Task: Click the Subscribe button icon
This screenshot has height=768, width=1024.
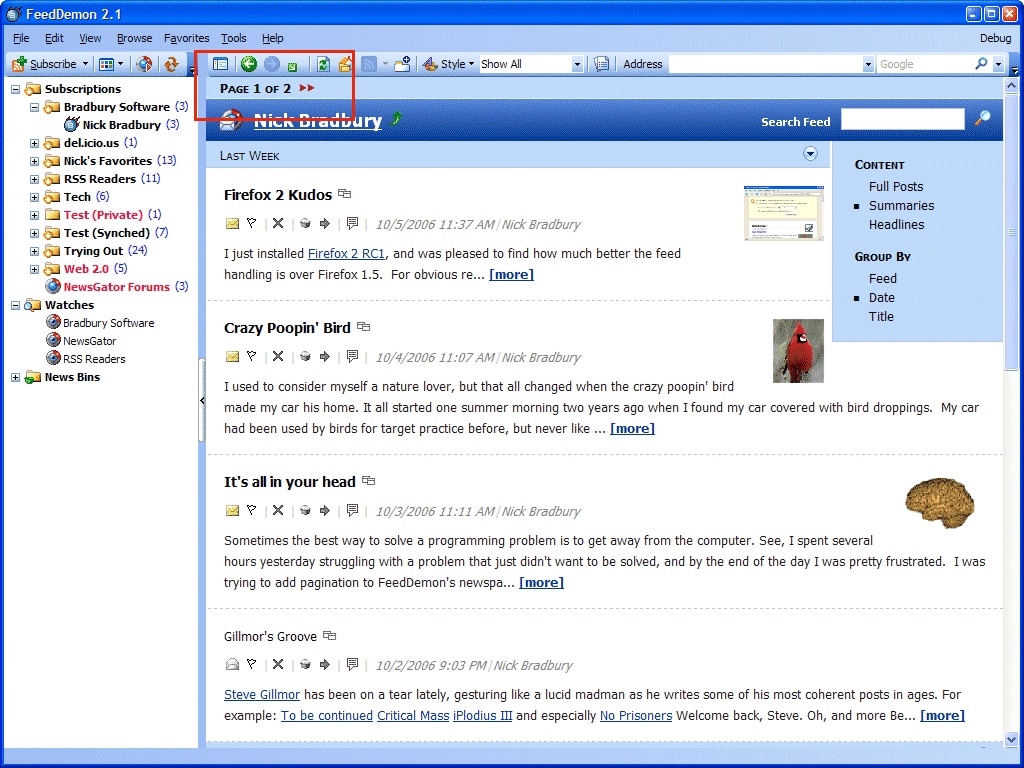Action: coord(20,64)
